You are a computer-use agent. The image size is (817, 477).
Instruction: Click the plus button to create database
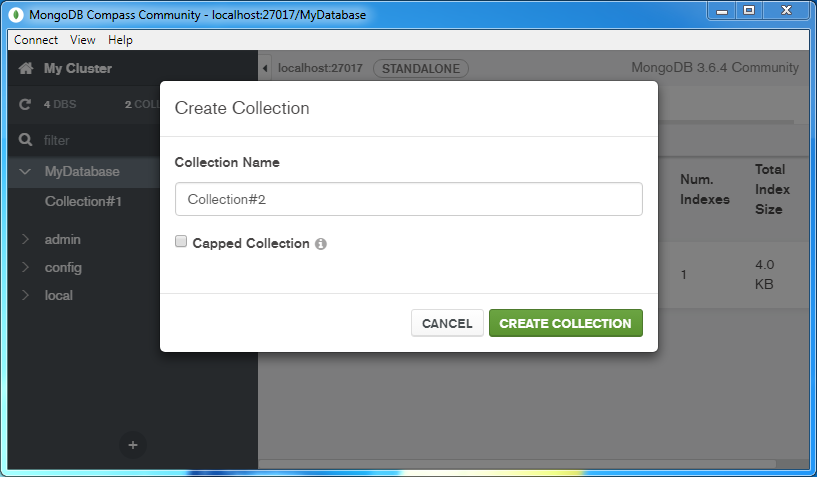pyautogui.click(x=133, y=445)
